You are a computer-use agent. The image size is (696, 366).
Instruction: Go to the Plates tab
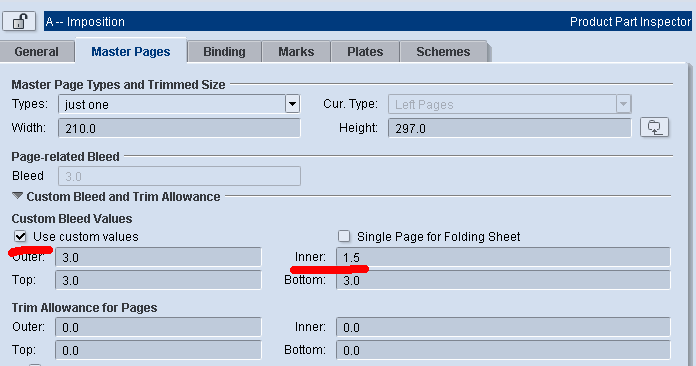(x=365, y=52)
